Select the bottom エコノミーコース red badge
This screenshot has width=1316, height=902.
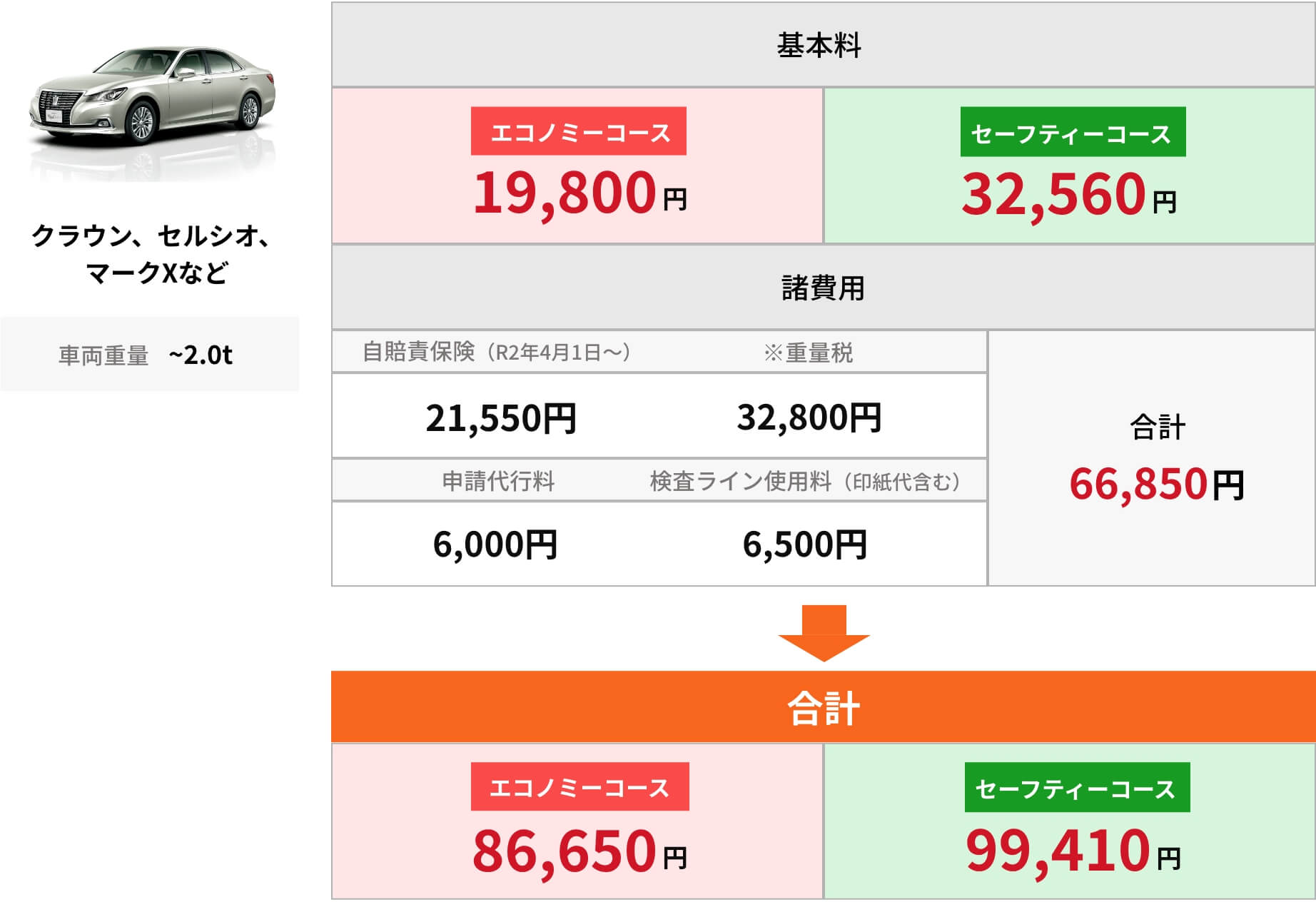click(x=580, y=786)
